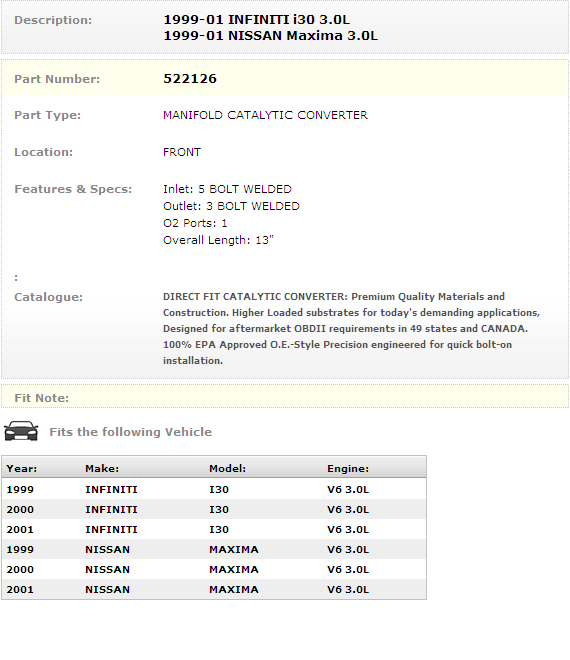
Task: Select part number 522126
Action: tap(190, 79)
